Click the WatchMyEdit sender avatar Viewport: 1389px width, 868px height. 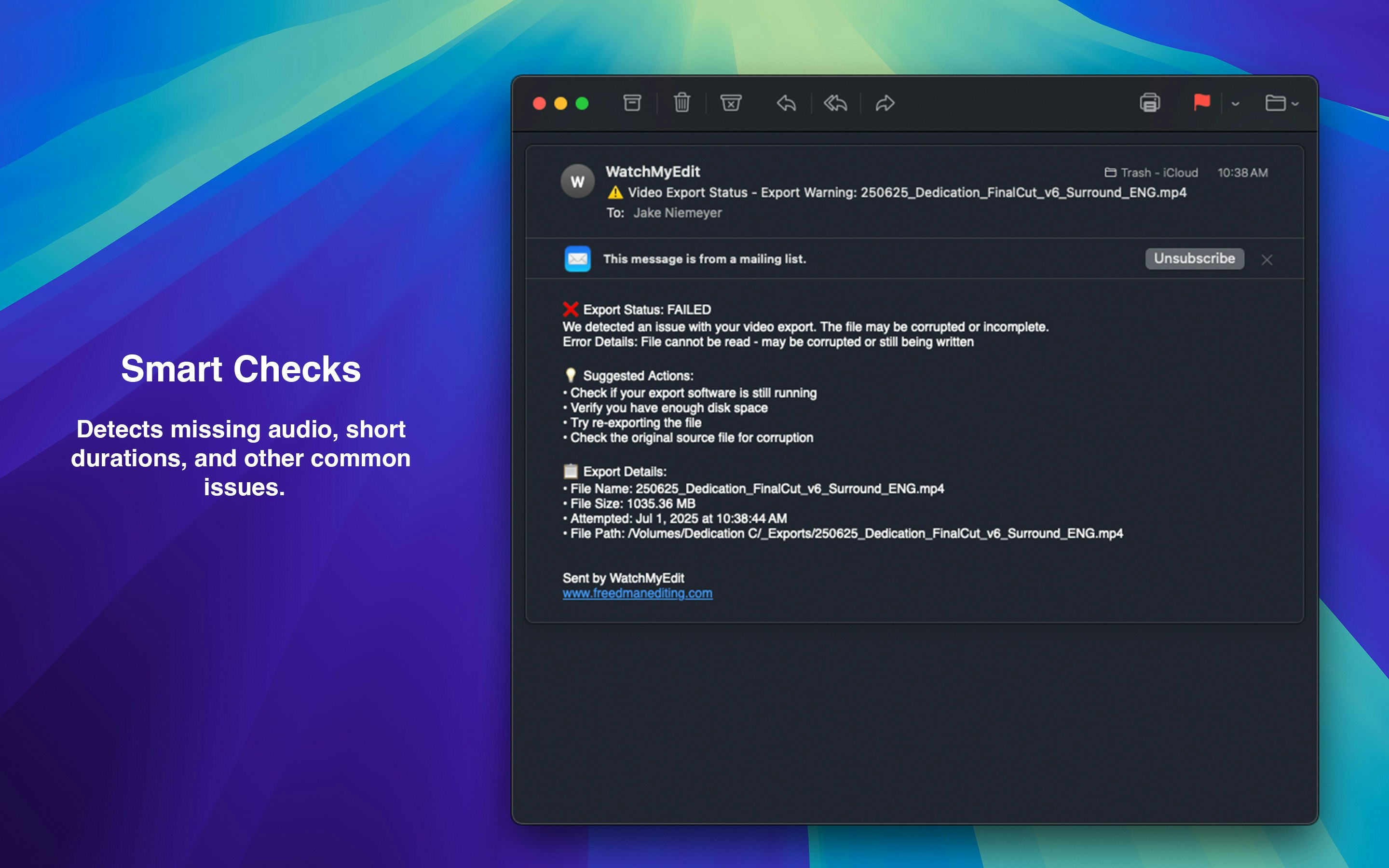click(577, 181)
